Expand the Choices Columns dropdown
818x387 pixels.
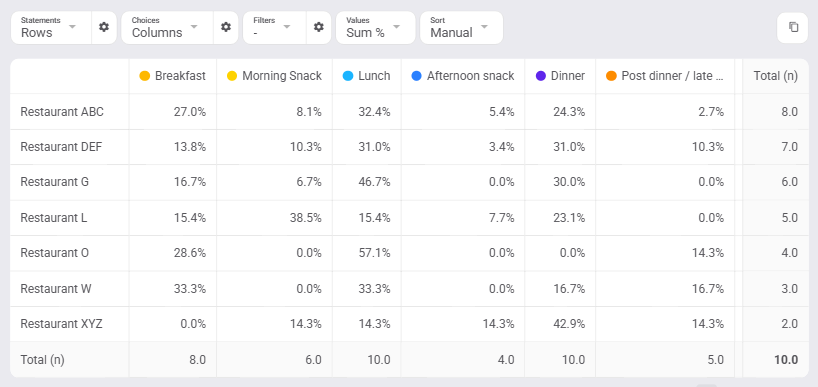tap(167, 27)
